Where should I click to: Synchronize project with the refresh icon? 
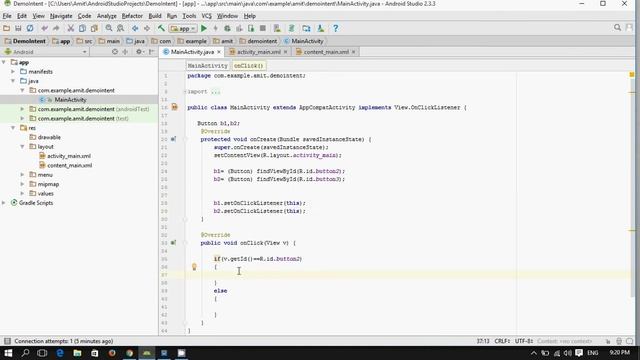tap(30, 28)
